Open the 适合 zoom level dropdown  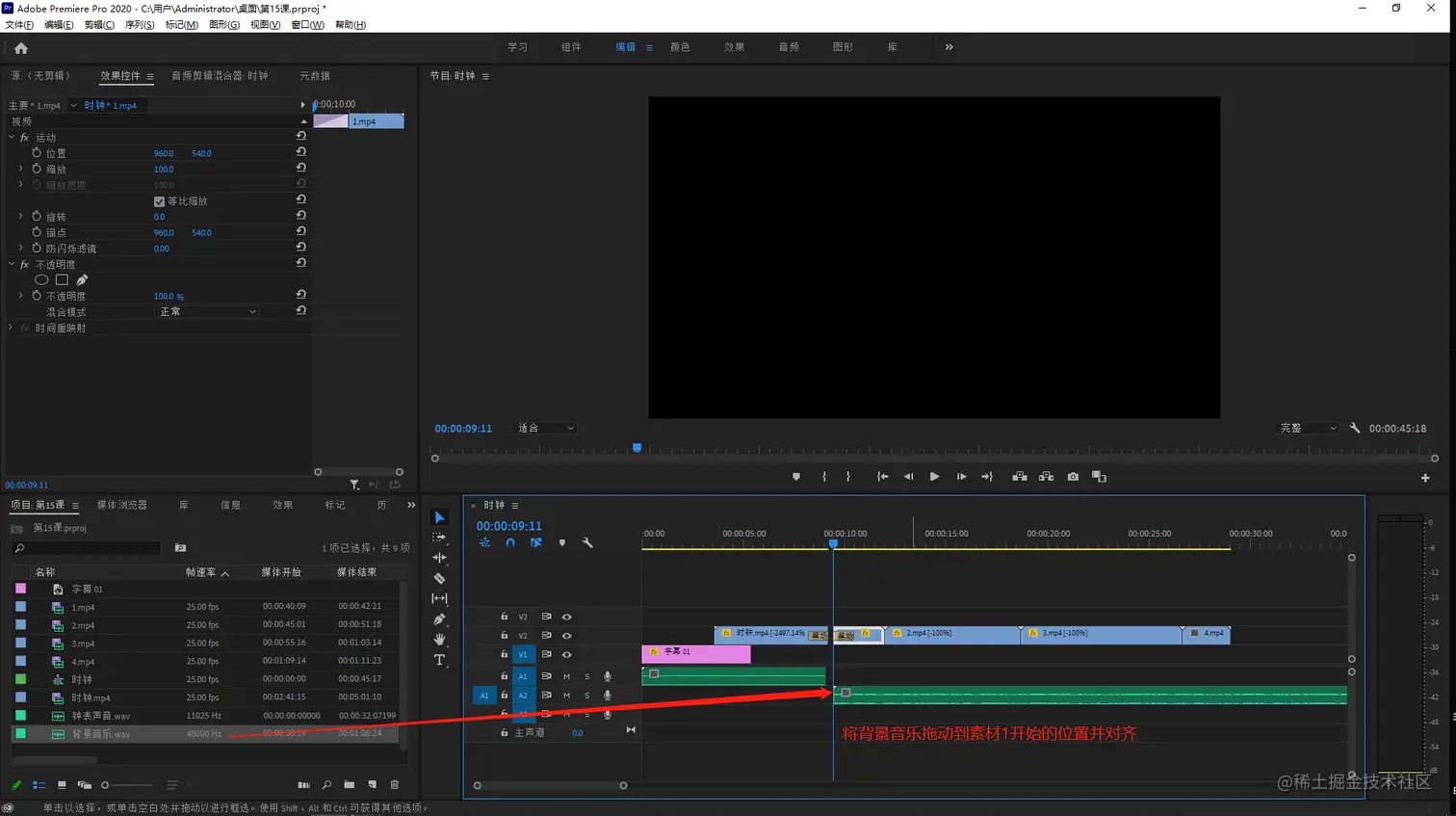545,428
